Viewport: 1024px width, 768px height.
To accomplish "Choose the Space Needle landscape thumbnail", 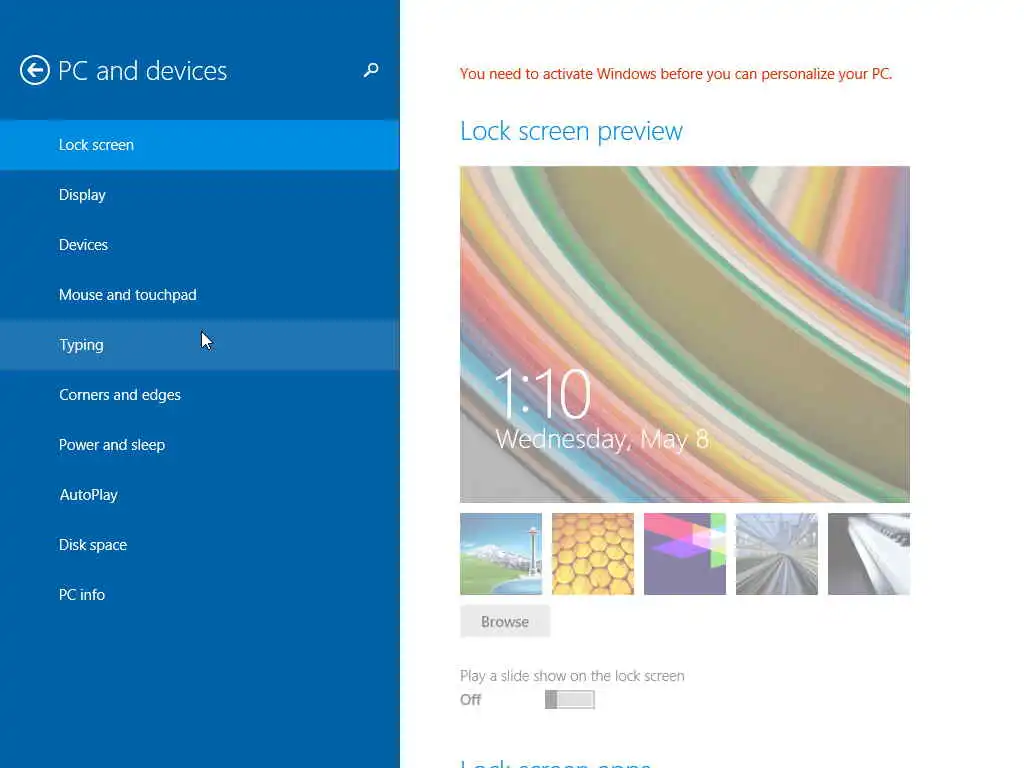I will tap(501, 554).
